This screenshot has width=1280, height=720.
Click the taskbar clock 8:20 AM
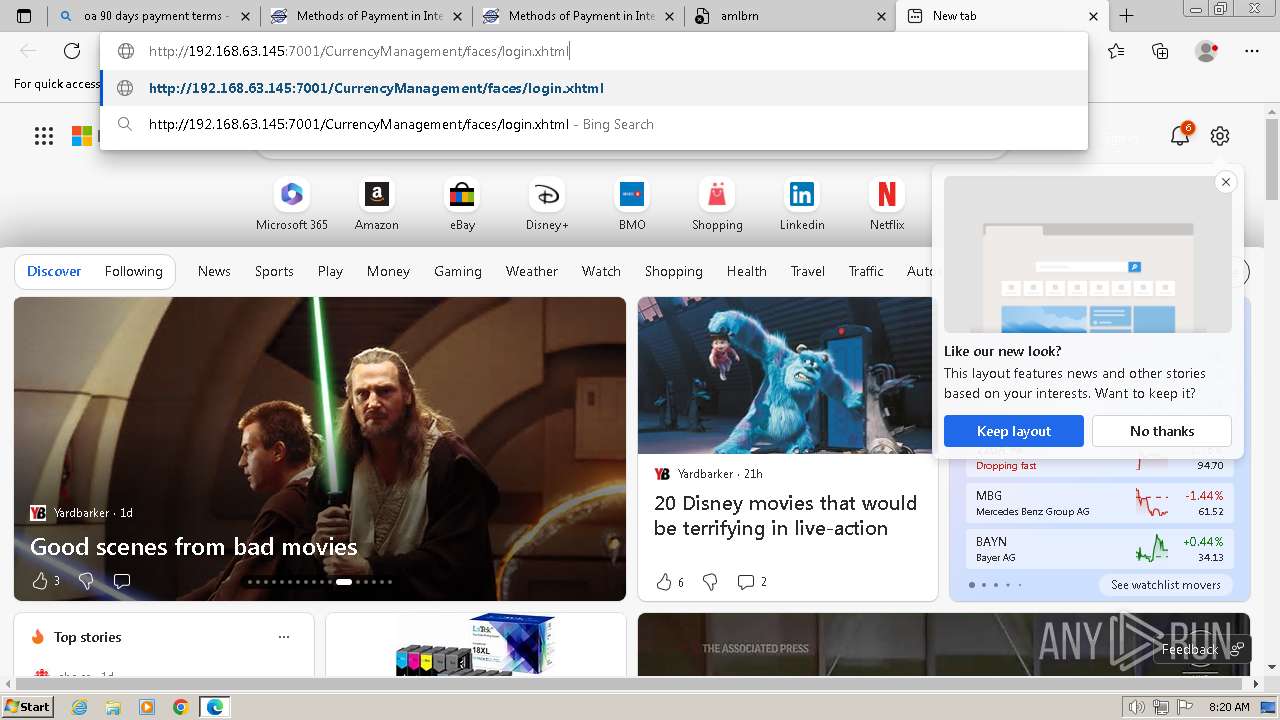coord(1229,707)
